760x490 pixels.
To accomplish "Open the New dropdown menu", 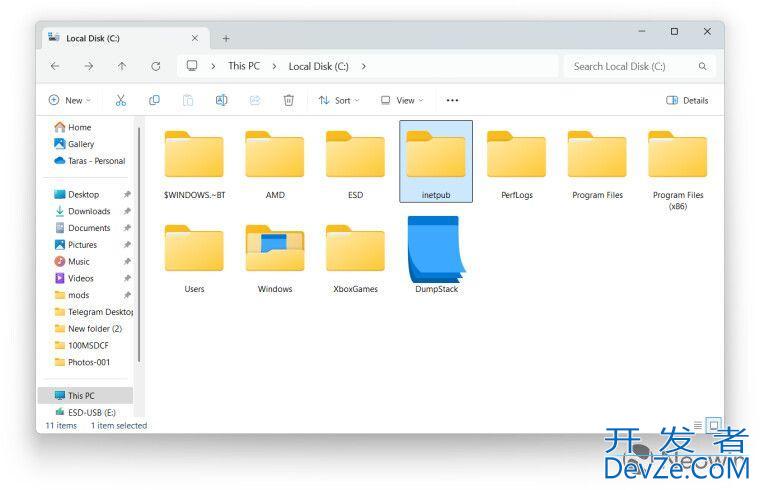I will point(69,100).
